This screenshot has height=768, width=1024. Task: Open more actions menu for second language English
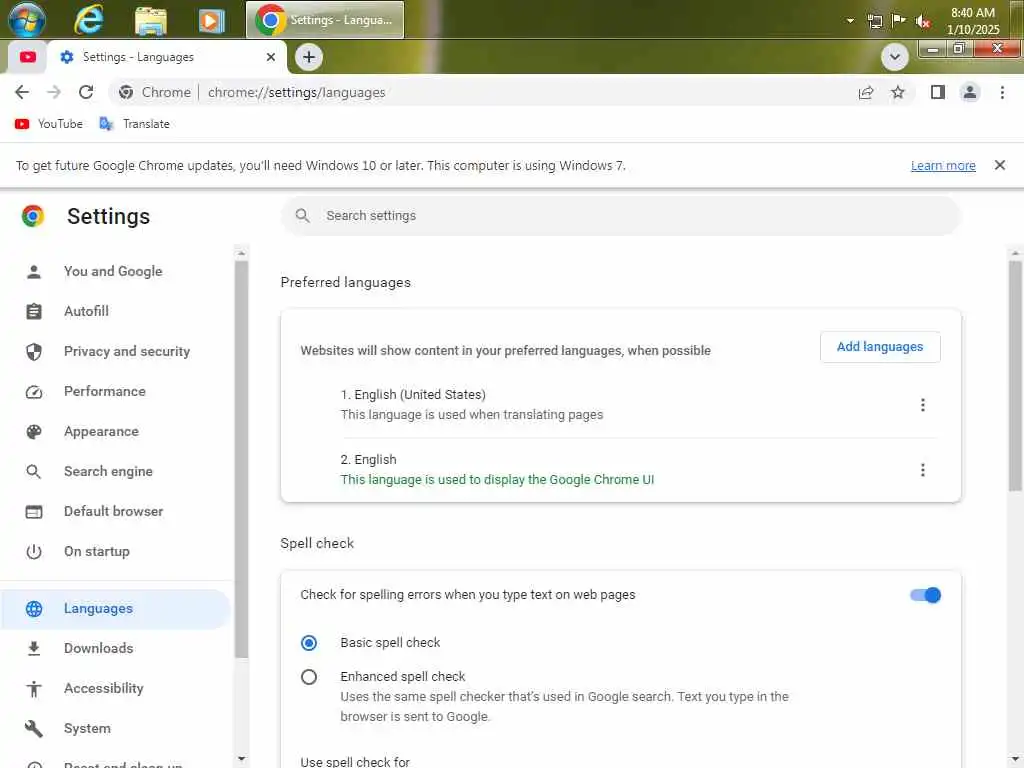[x=923, y=470]
